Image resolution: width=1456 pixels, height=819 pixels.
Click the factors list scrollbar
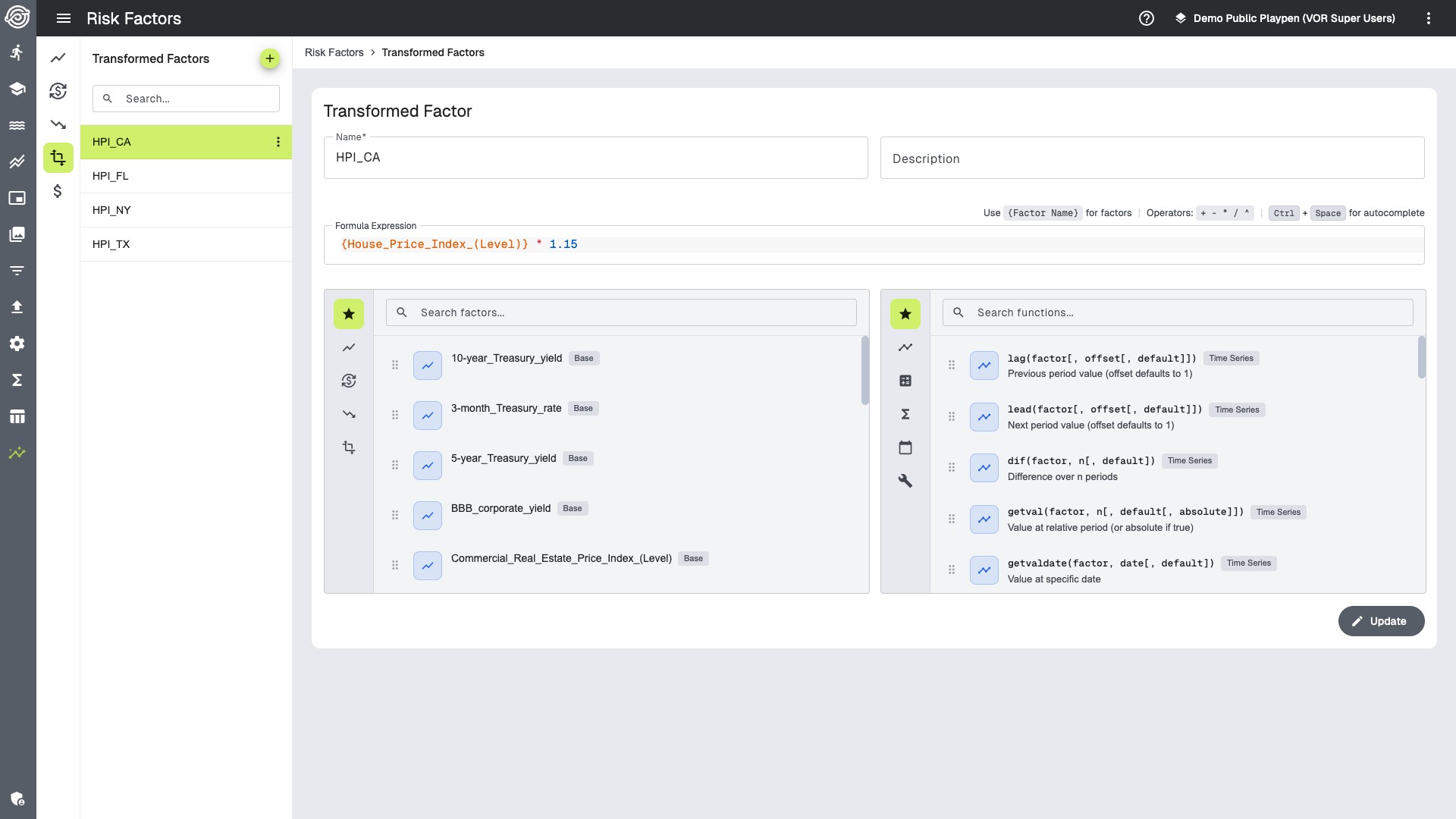[x=864, y=371]
